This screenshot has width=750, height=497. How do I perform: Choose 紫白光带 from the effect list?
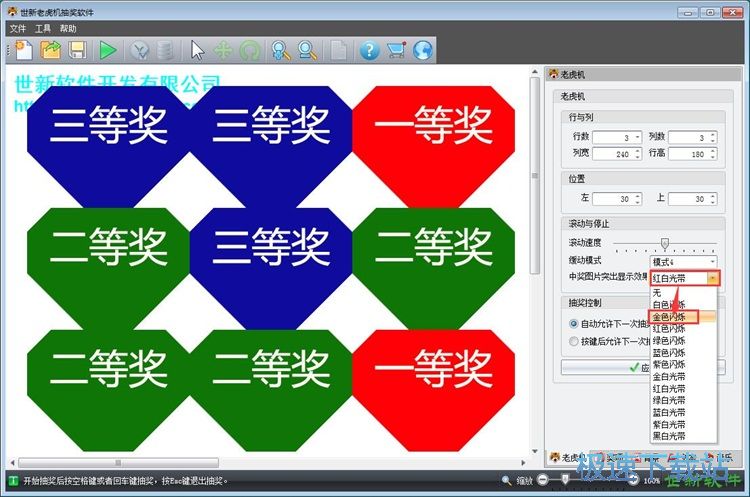tap(684, 424)
